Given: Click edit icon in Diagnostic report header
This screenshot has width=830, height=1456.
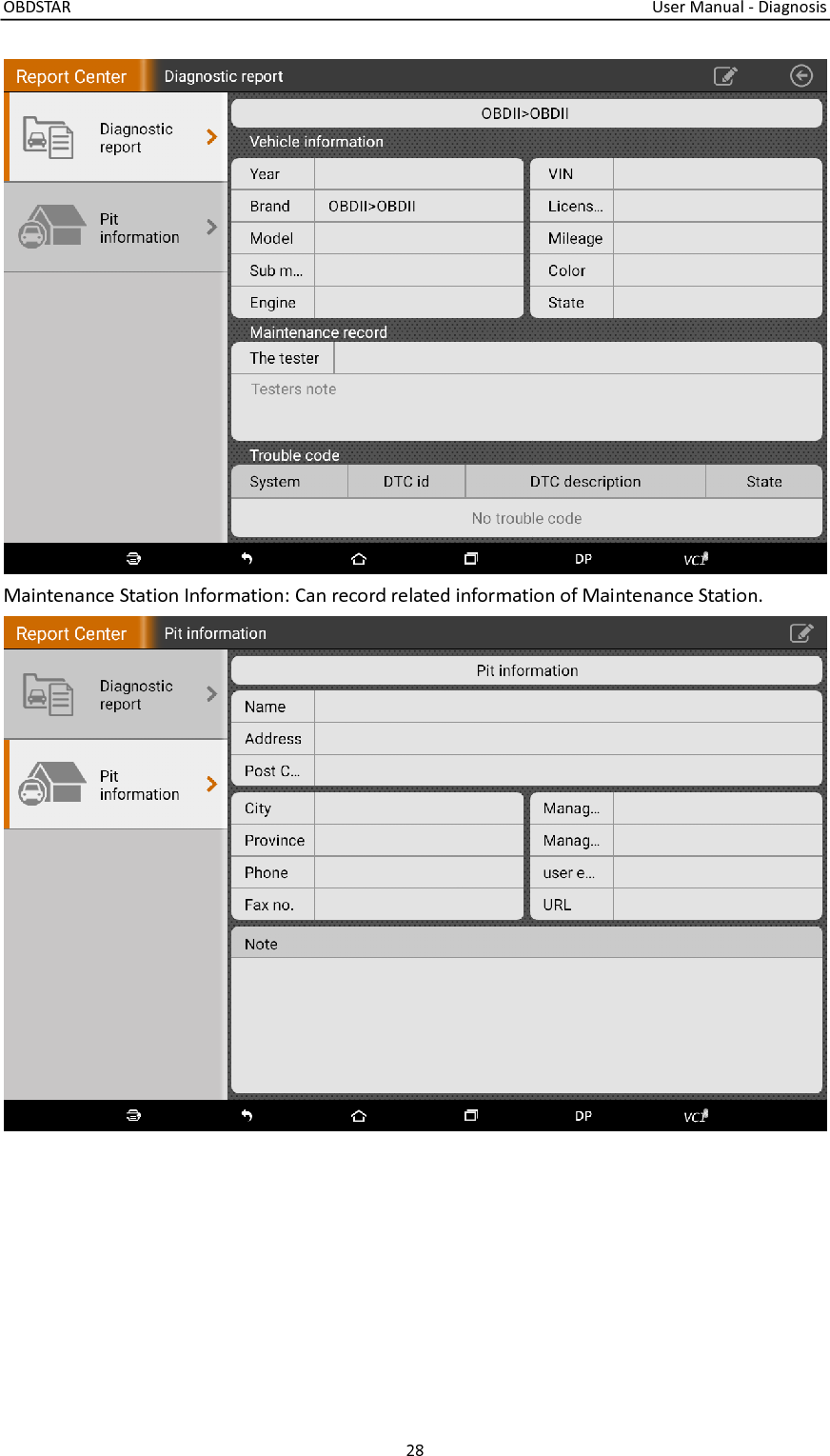Looking at the screenshot, I should [725, 76].
